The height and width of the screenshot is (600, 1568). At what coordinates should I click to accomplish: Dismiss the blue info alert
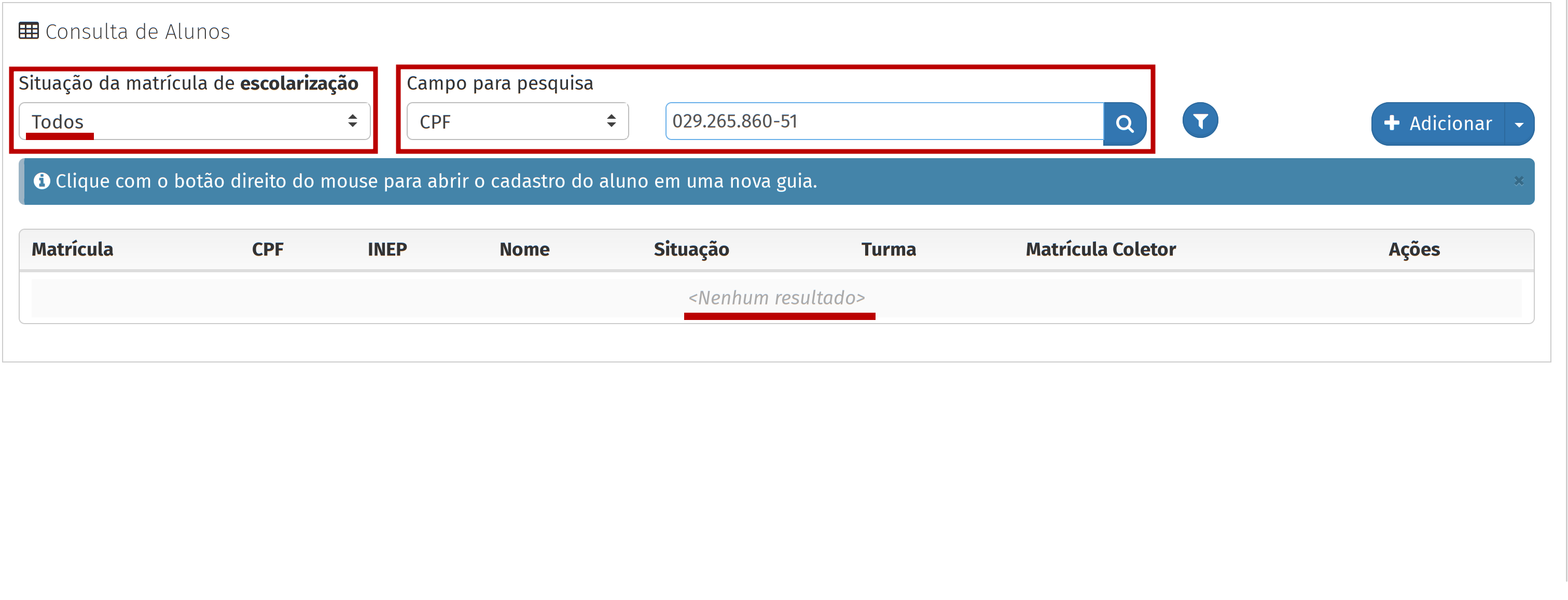(1518, 181)
